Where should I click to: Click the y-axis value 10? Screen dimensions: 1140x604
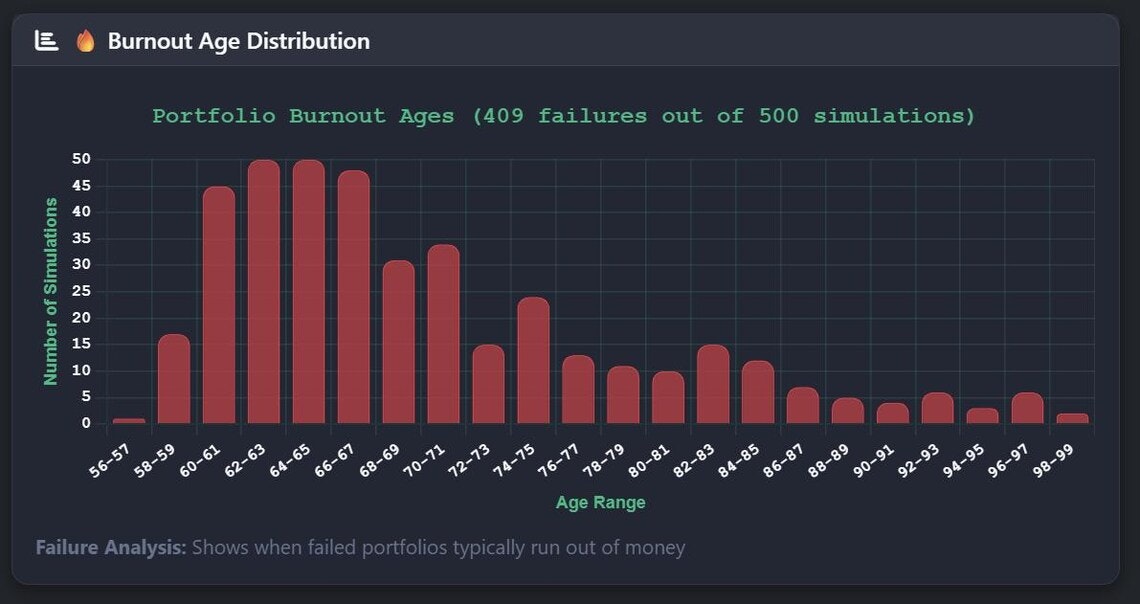tap(81, 371)
